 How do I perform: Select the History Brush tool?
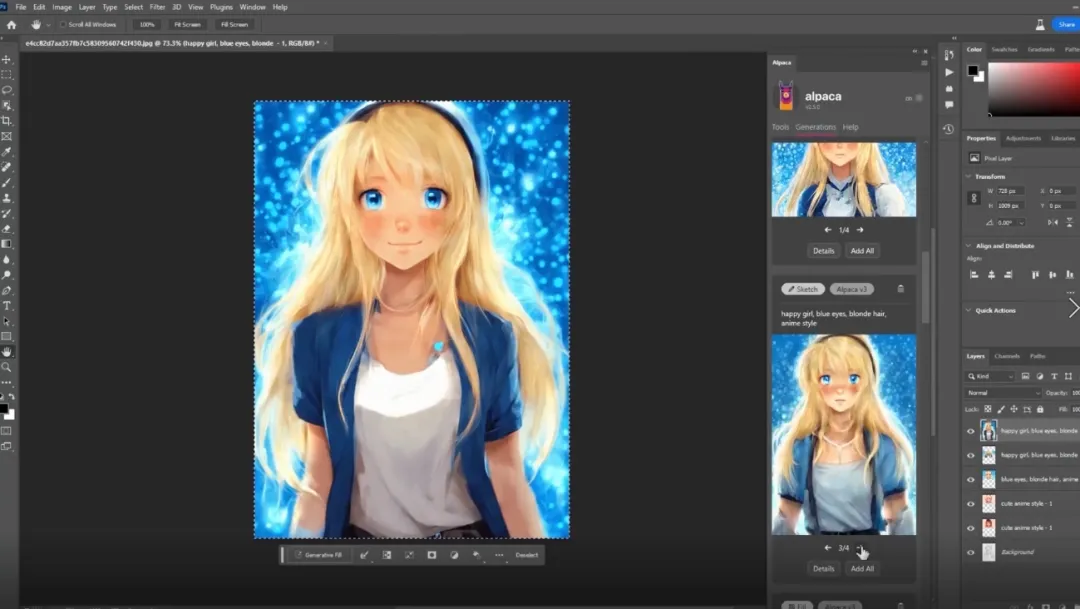[x=7, y=213]
